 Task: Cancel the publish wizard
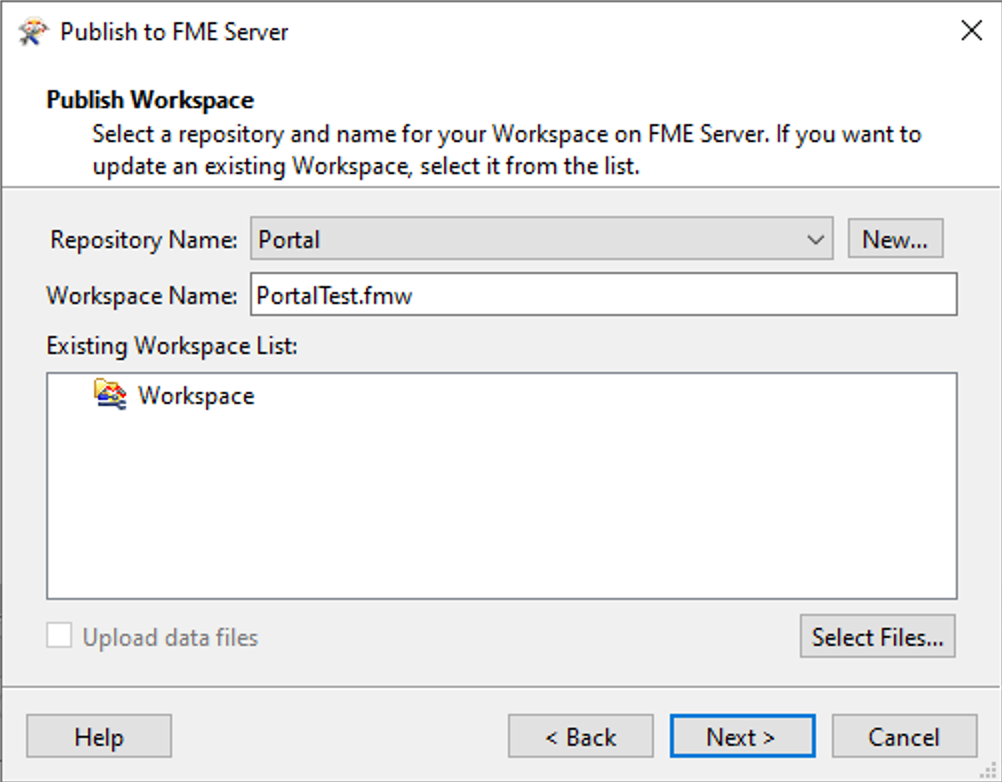[903, 737]
